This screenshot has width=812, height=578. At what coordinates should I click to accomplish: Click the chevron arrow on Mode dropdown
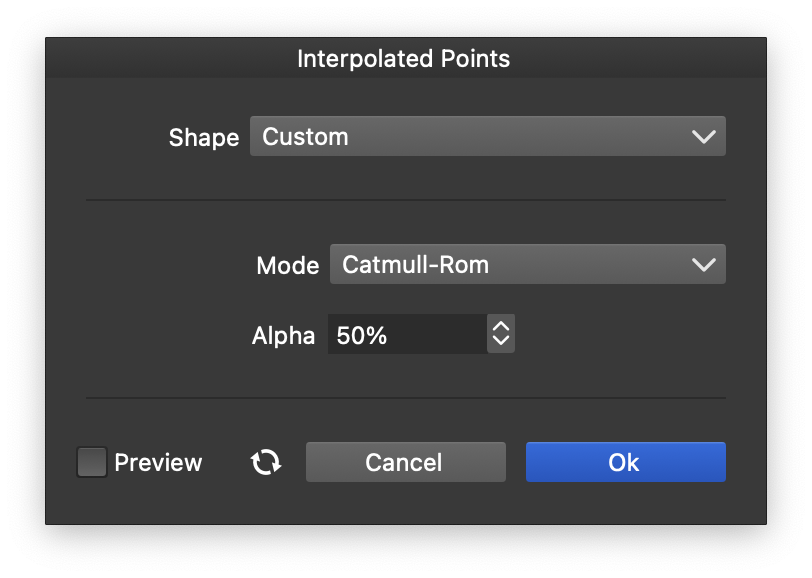pos(704,265)
